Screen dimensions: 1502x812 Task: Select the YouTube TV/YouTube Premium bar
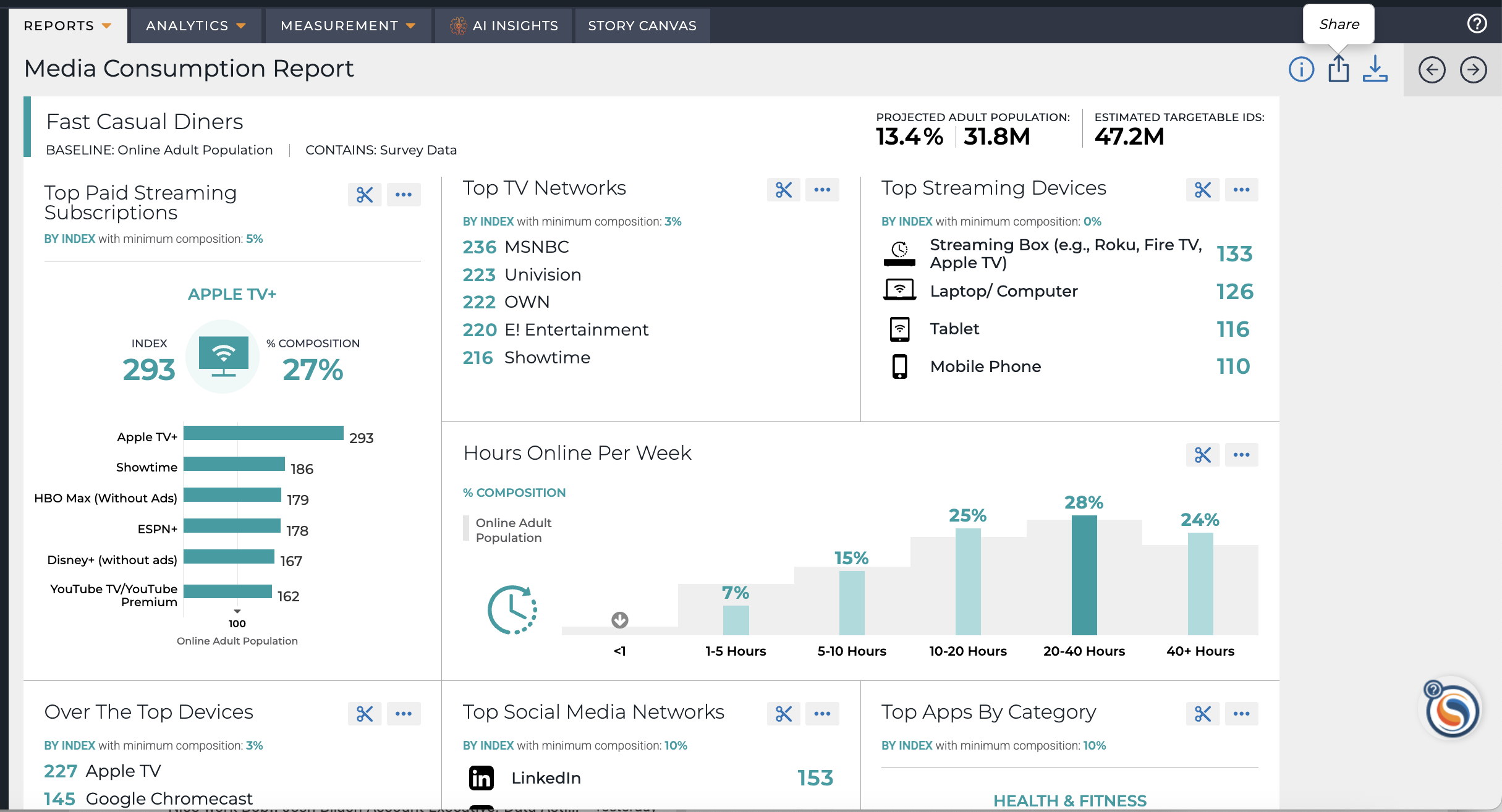[227, 591]
